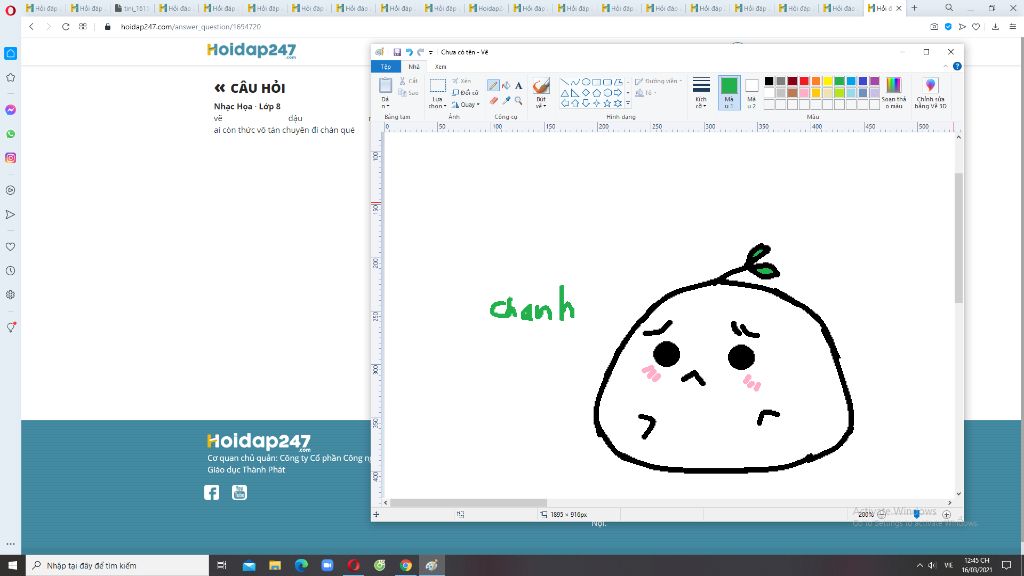This screenshot has height=576, width=1024.
Task: Click Facebook icon in page footer
Action: [212, 492]
